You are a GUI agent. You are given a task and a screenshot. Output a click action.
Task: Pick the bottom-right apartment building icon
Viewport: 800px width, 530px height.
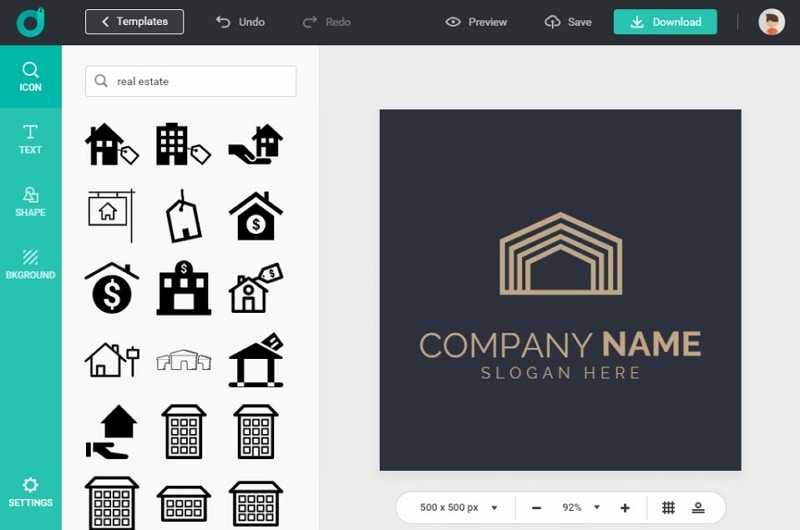click(x=256, y=503)
